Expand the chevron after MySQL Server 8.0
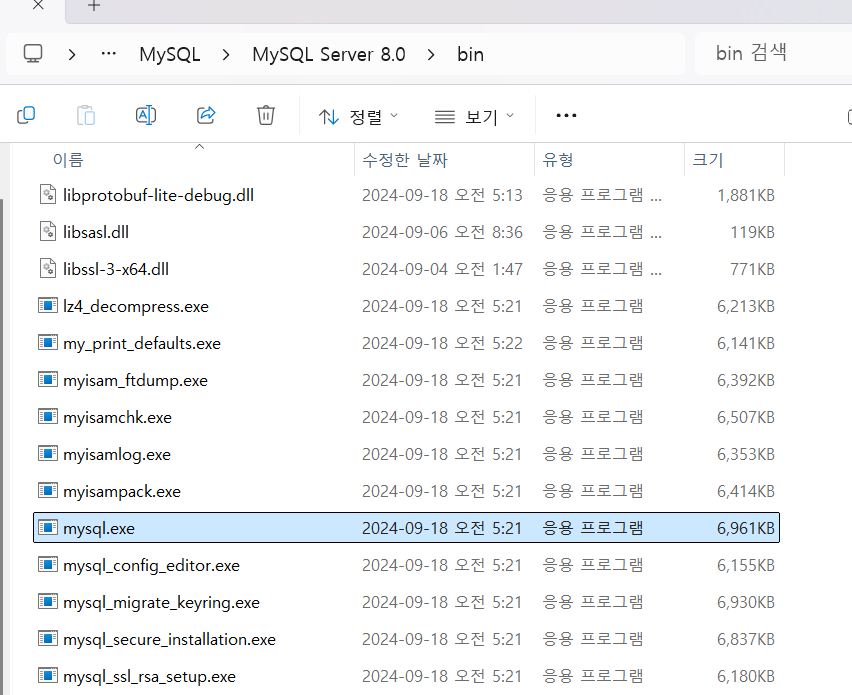Viewport: 852px width, 695px height. [431, 54]
